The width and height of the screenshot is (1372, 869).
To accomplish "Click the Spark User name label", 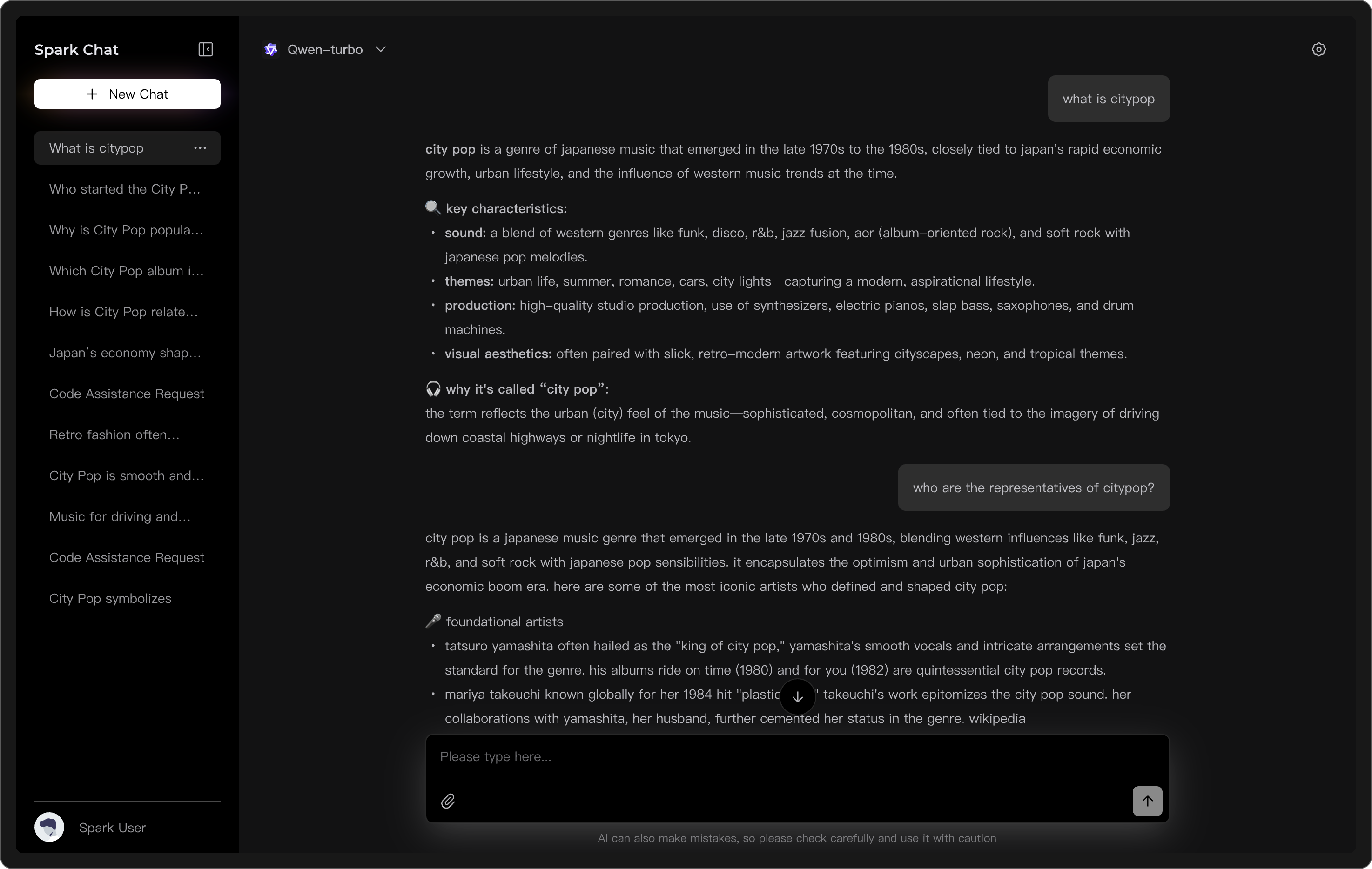I will (112, 828).
